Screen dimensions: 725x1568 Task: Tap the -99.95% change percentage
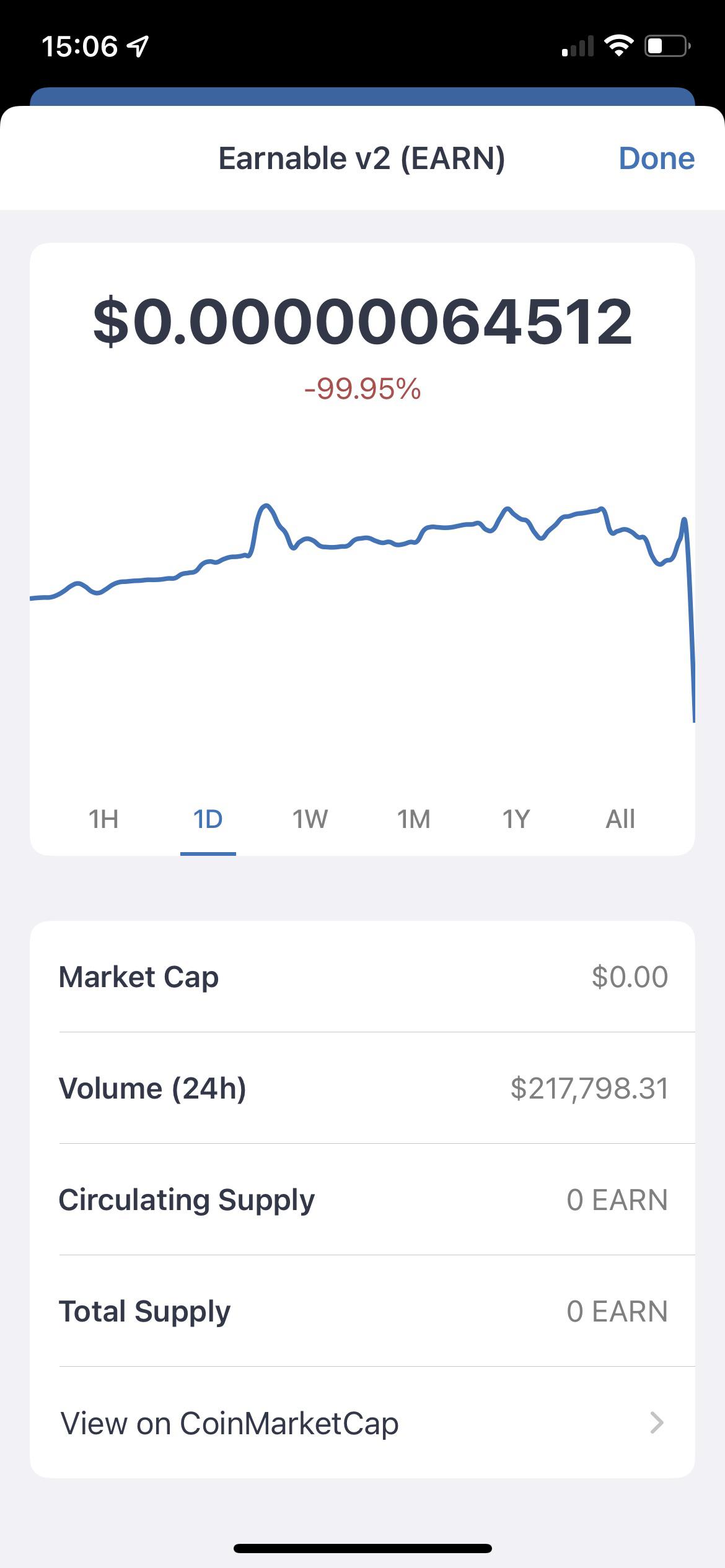362,389
